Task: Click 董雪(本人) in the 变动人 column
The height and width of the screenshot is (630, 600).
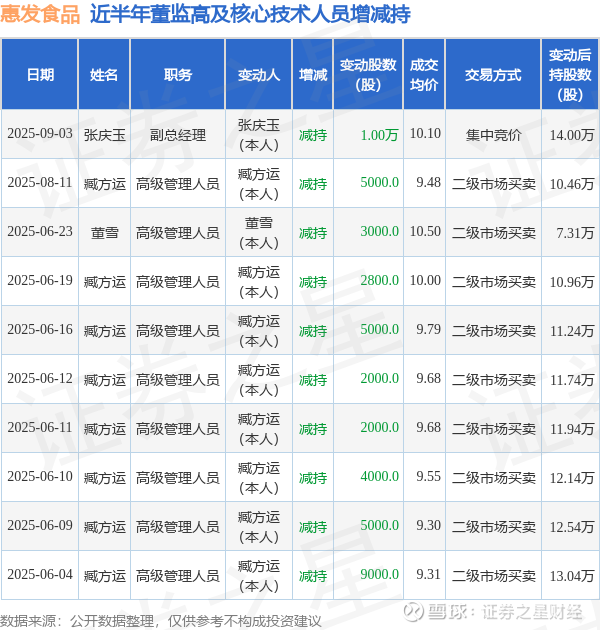Action: click(258, 233)
